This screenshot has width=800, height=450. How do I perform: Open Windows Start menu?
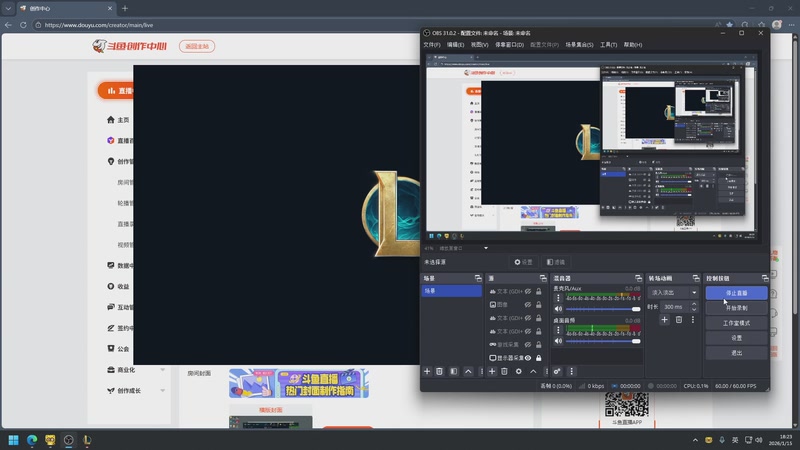coord(13,440)
